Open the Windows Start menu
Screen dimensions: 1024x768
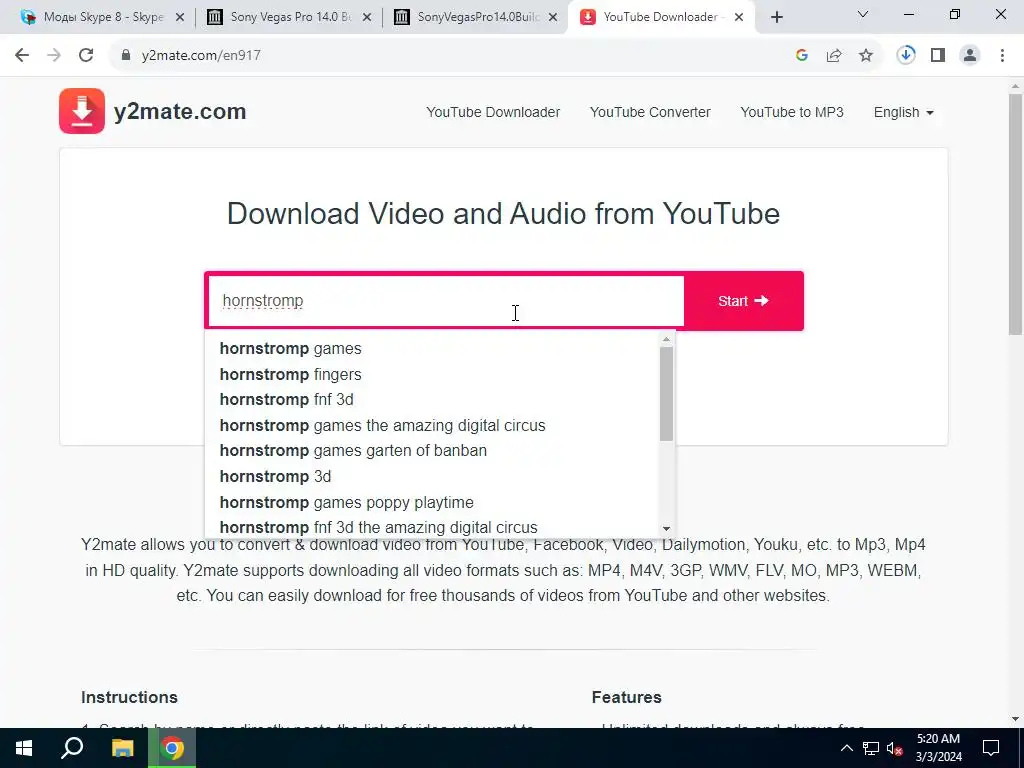[24, 748]
